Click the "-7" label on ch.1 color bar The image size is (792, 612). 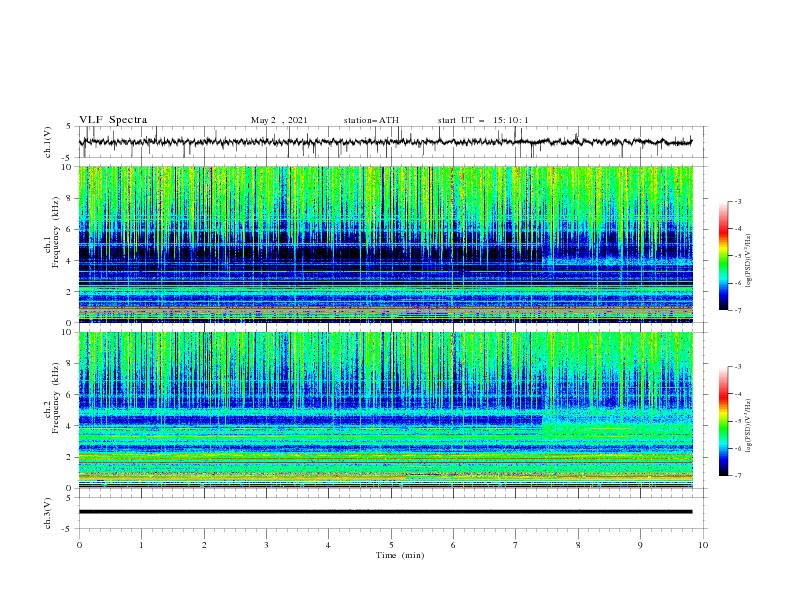coord(737,310)
